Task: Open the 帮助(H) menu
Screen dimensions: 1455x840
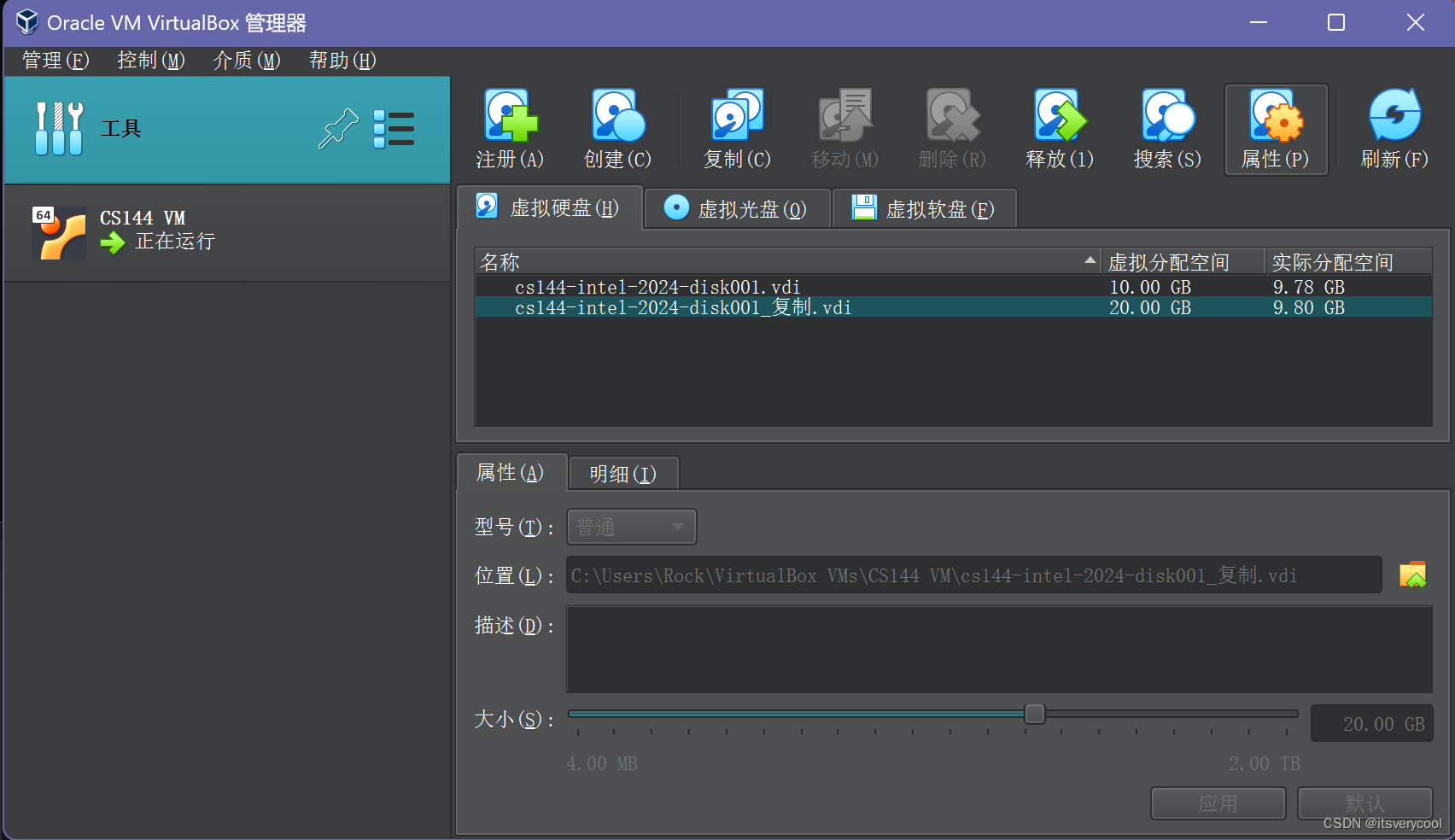Action: (x=342, y=61)
